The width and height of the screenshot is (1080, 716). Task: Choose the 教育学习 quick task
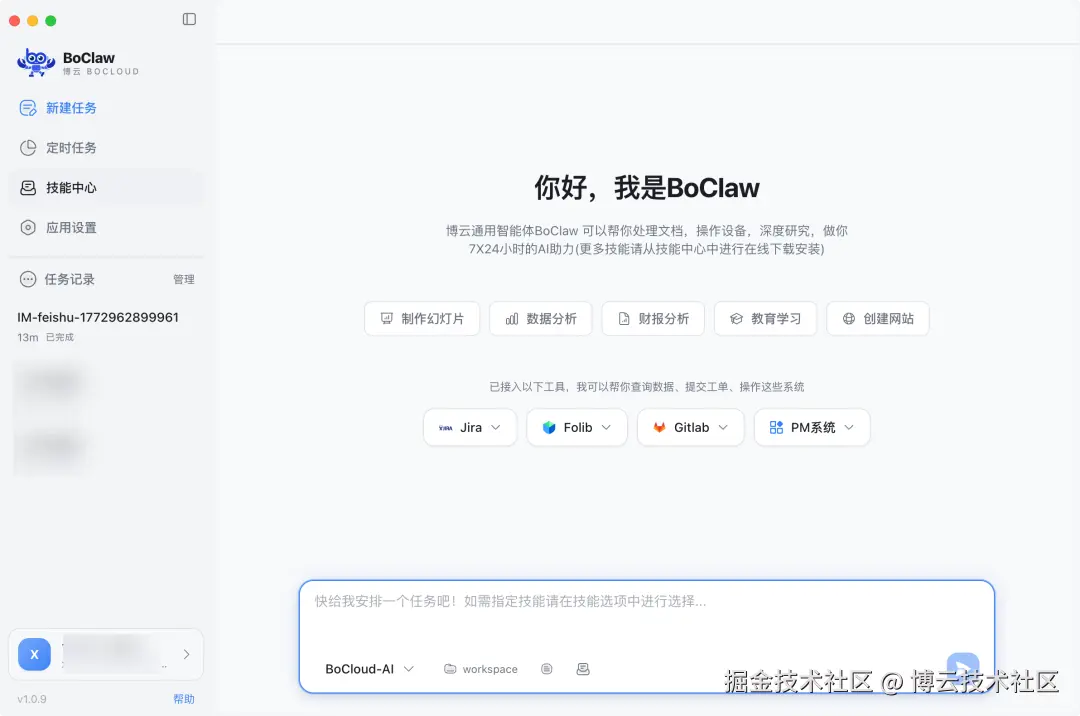coord(765,319)
